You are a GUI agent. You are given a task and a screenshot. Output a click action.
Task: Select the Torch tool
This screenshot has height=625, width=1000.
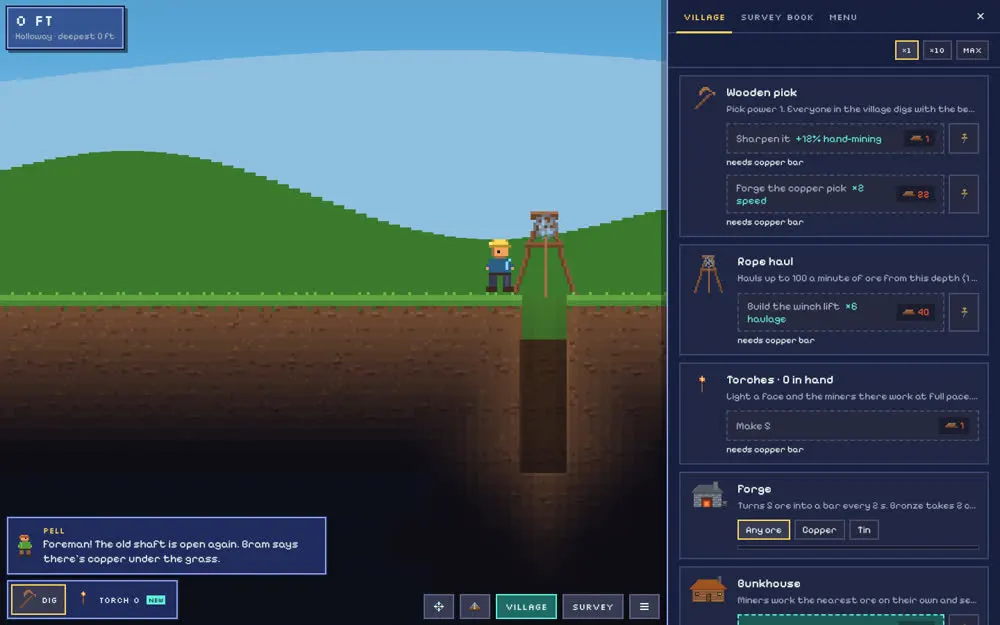pyautogui.click(x=120, y=599)
